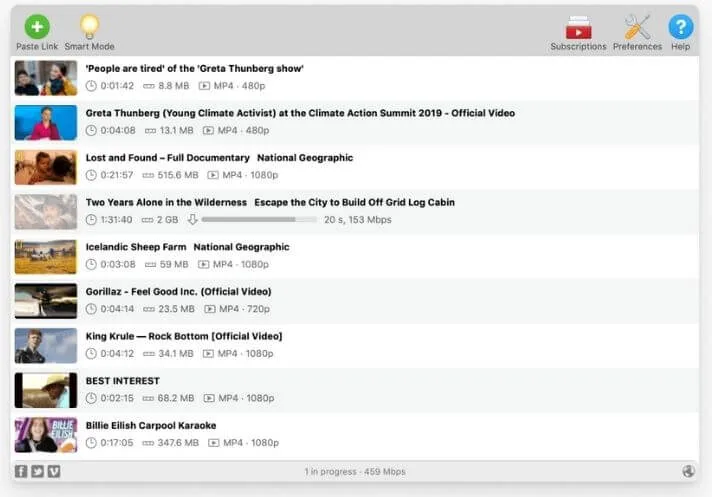Click the title Gorillaz - Feel Good Inc. (Official Video)

coord(178,291)
